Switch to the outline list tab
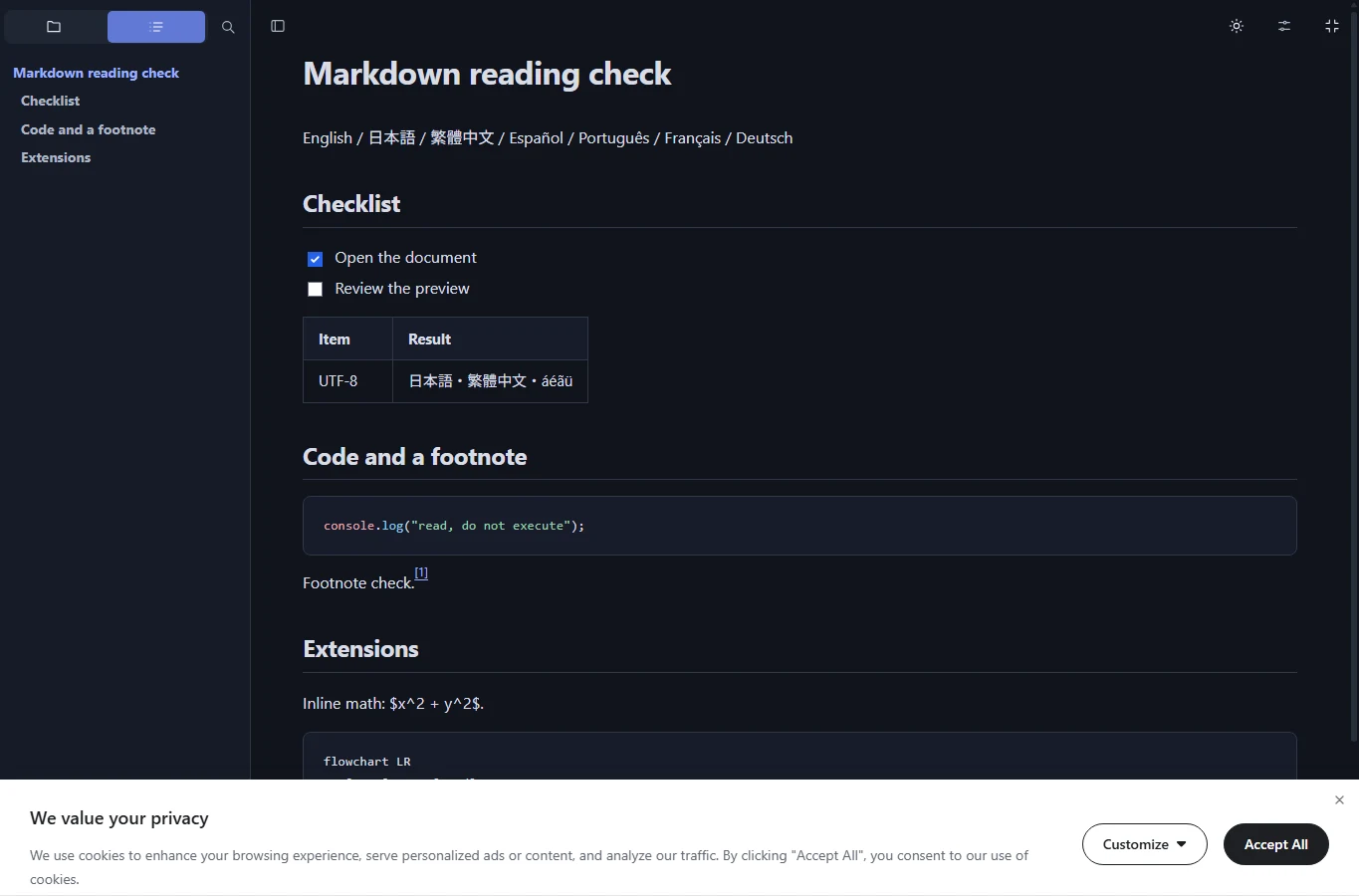The image size is (1359, 896). click(x=156, y=27)
